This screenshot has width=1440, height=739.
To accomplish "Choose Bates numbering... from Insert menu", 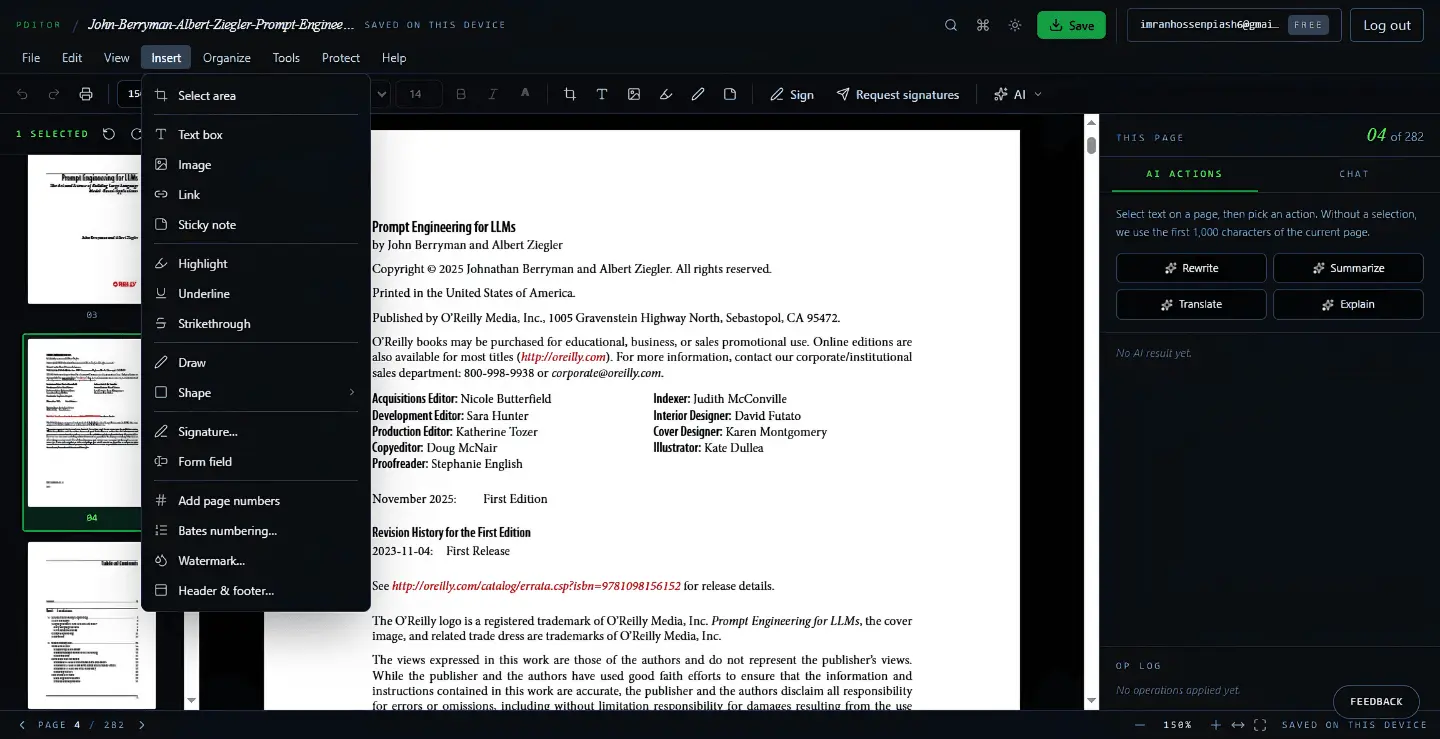I will [256, 530].
